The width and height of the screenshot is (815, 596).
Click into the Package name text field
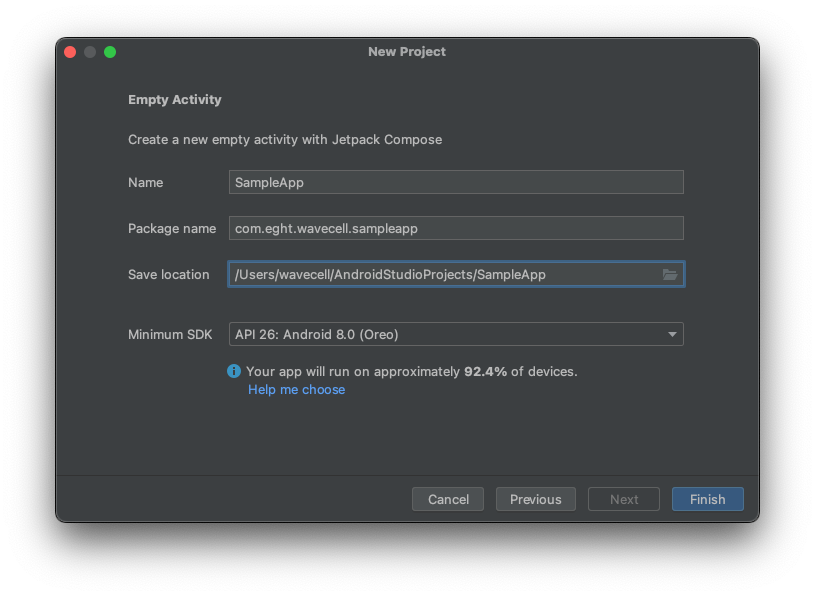(455, 228)
